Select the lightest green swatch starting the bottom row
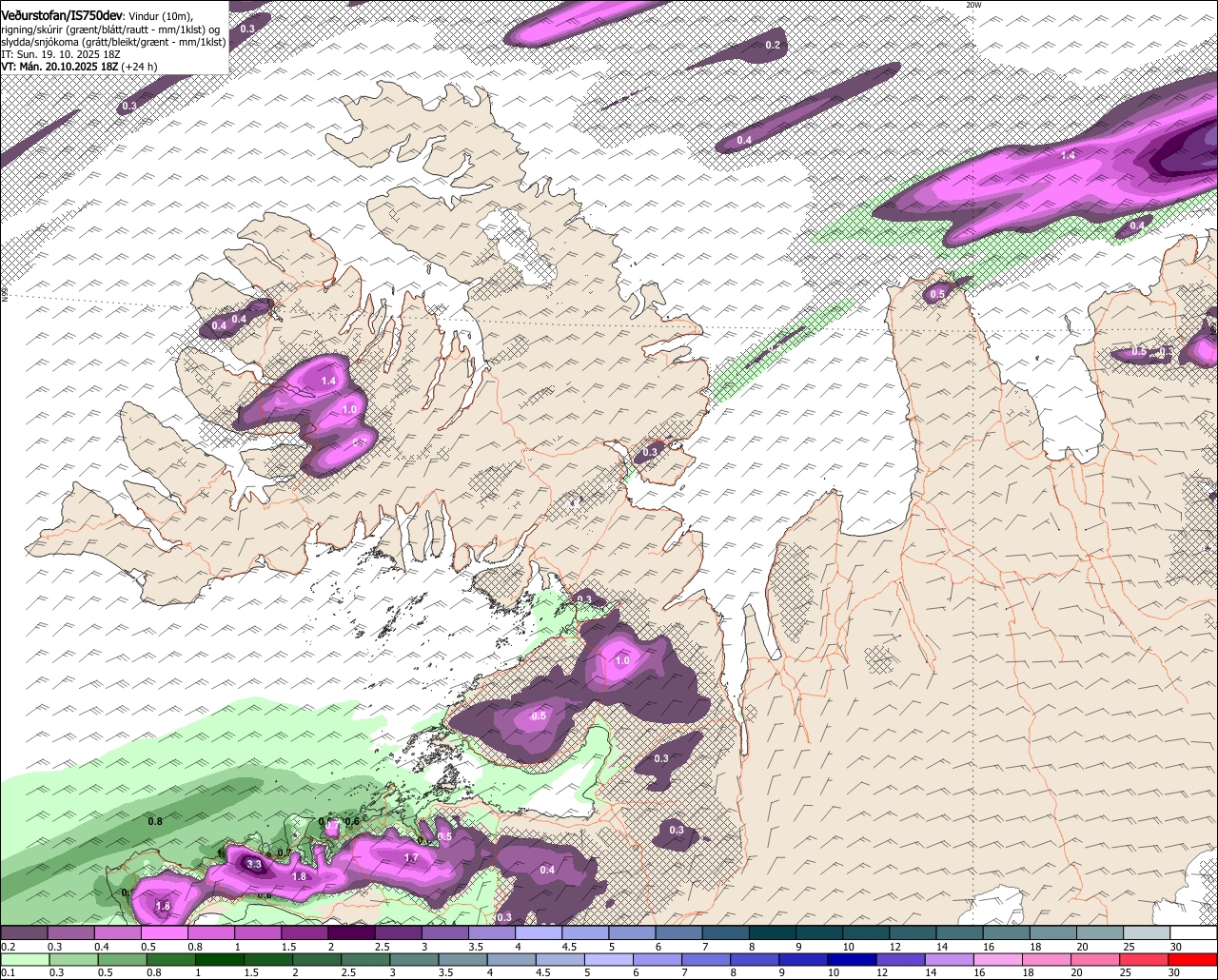Viewport: 1218px width, 980px height. [x=24, y=960]
